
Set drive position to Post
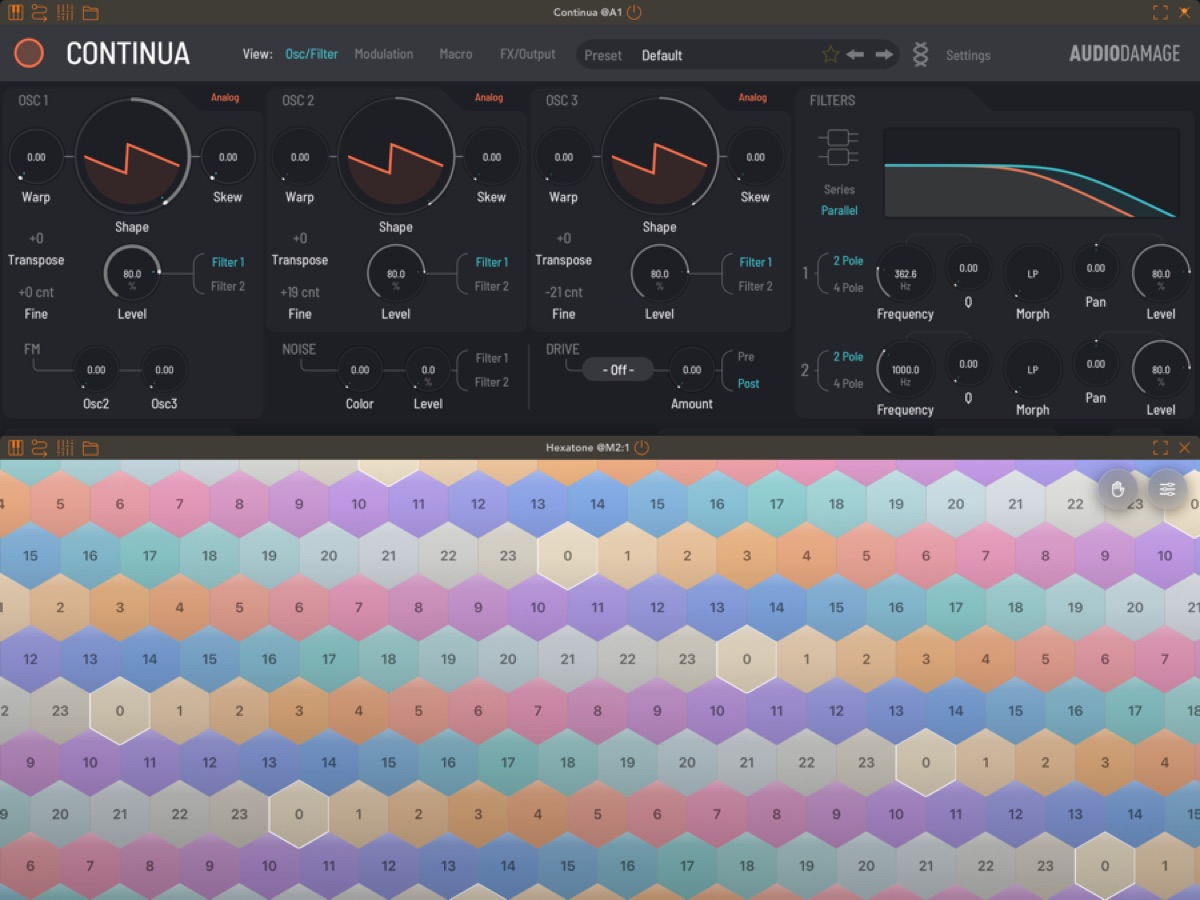click(x=748, y=383)
